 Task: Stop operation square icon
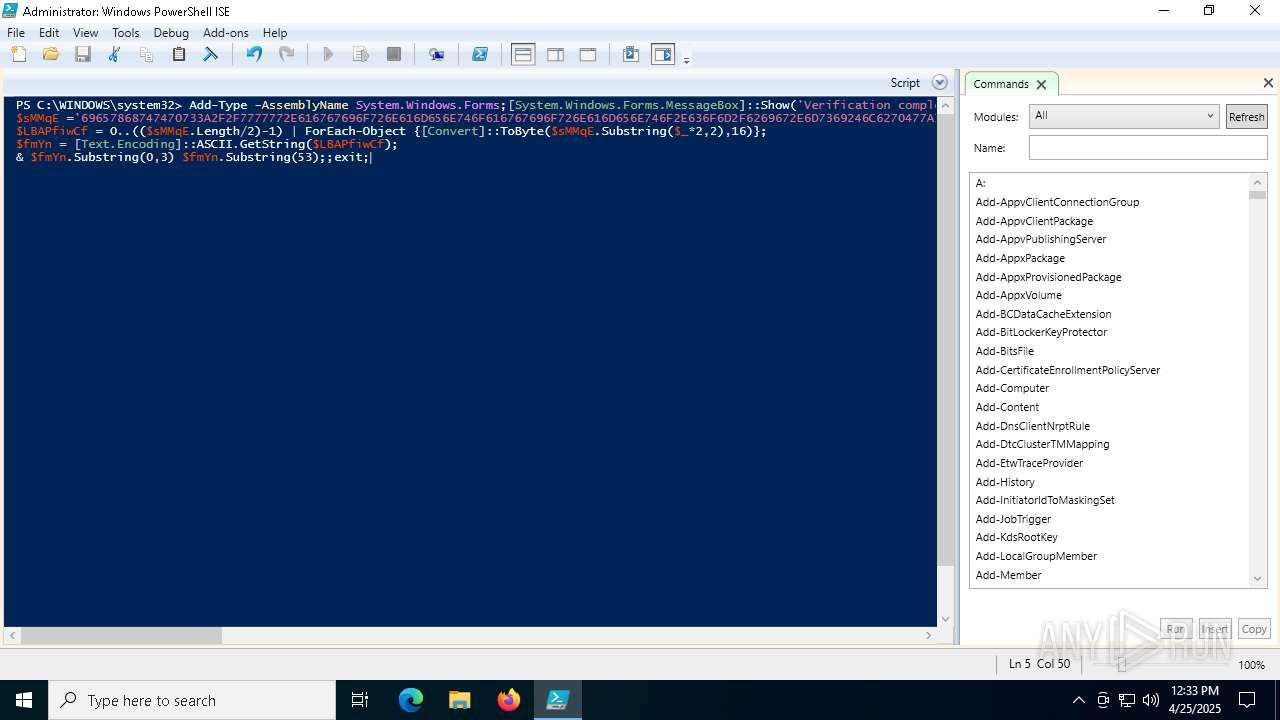(x=394, y=55)
